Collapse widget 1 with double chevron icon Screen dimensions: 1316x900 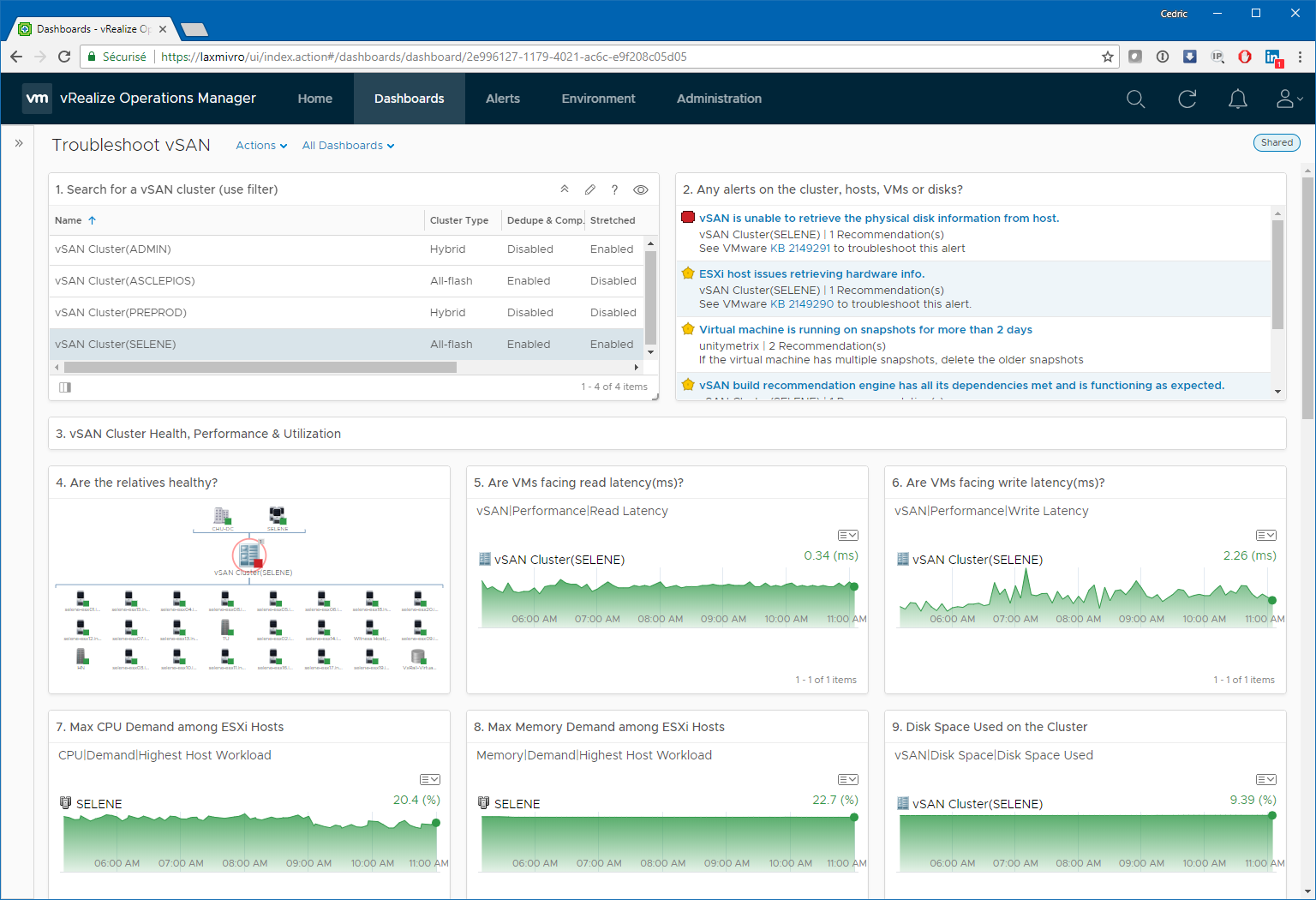[564, 189]
